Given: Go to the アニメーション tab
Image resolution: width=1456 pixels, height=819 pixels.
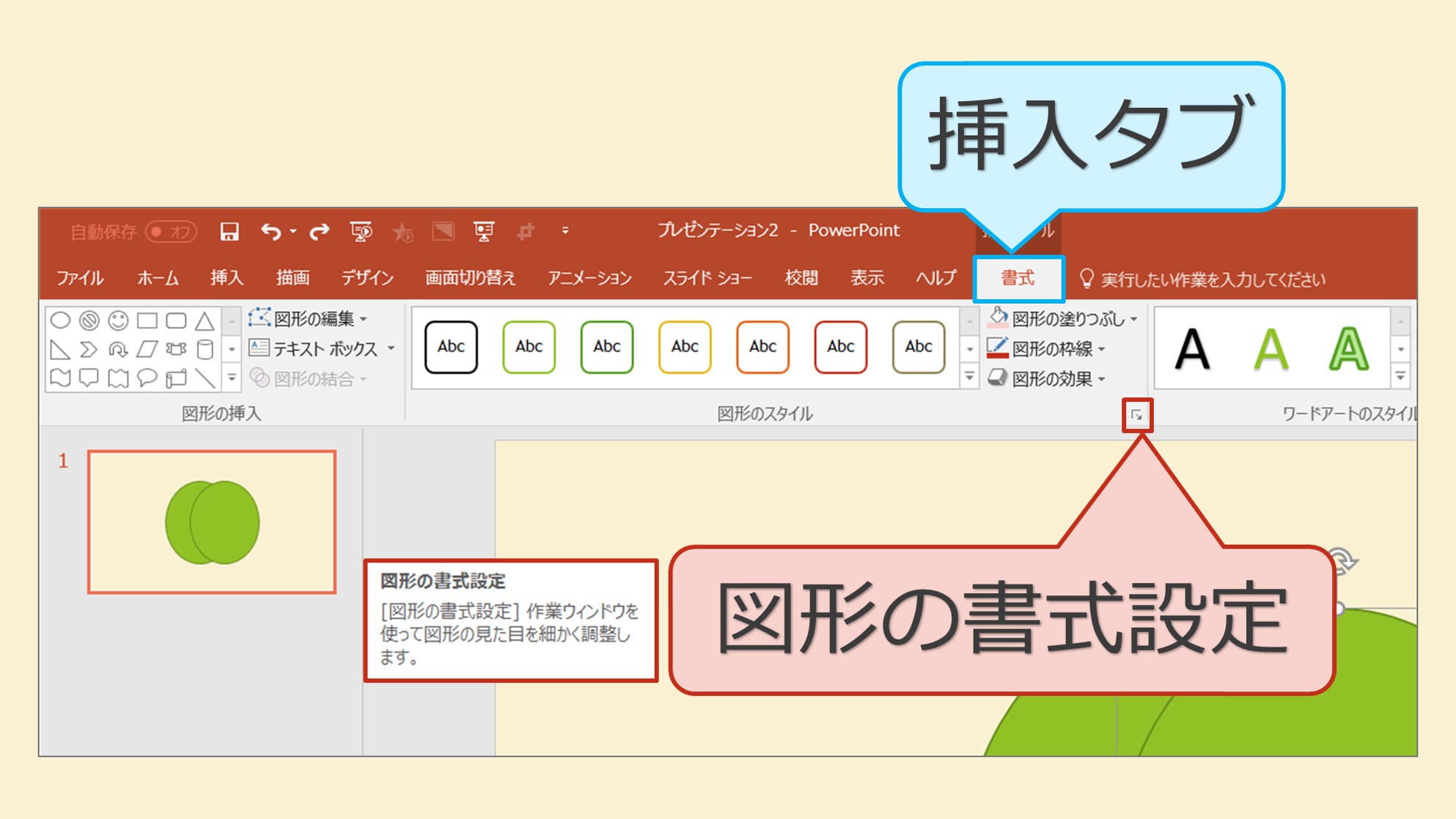Looking at the screenshot, I should [589, 279].
